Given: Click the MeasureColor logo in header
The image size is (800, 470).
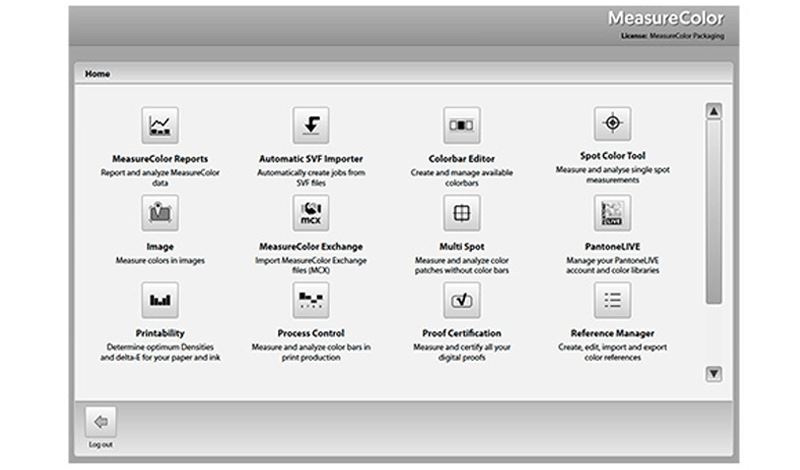Looking at the screenshot, I should (x=666, y=18).
